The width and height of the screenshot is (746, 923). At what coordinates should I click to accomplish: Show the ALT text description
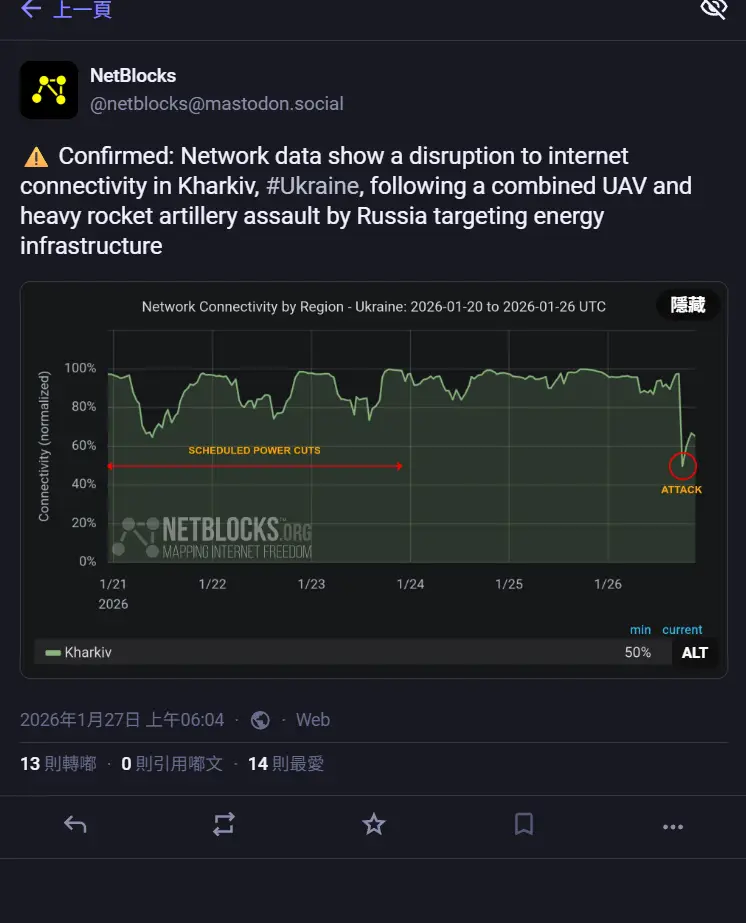point(695,653)
